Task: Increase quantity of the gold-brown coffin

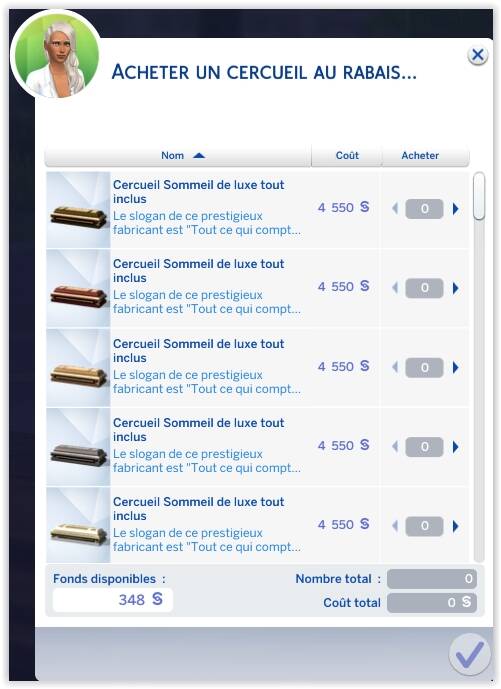Action: (x=456, y=209)
